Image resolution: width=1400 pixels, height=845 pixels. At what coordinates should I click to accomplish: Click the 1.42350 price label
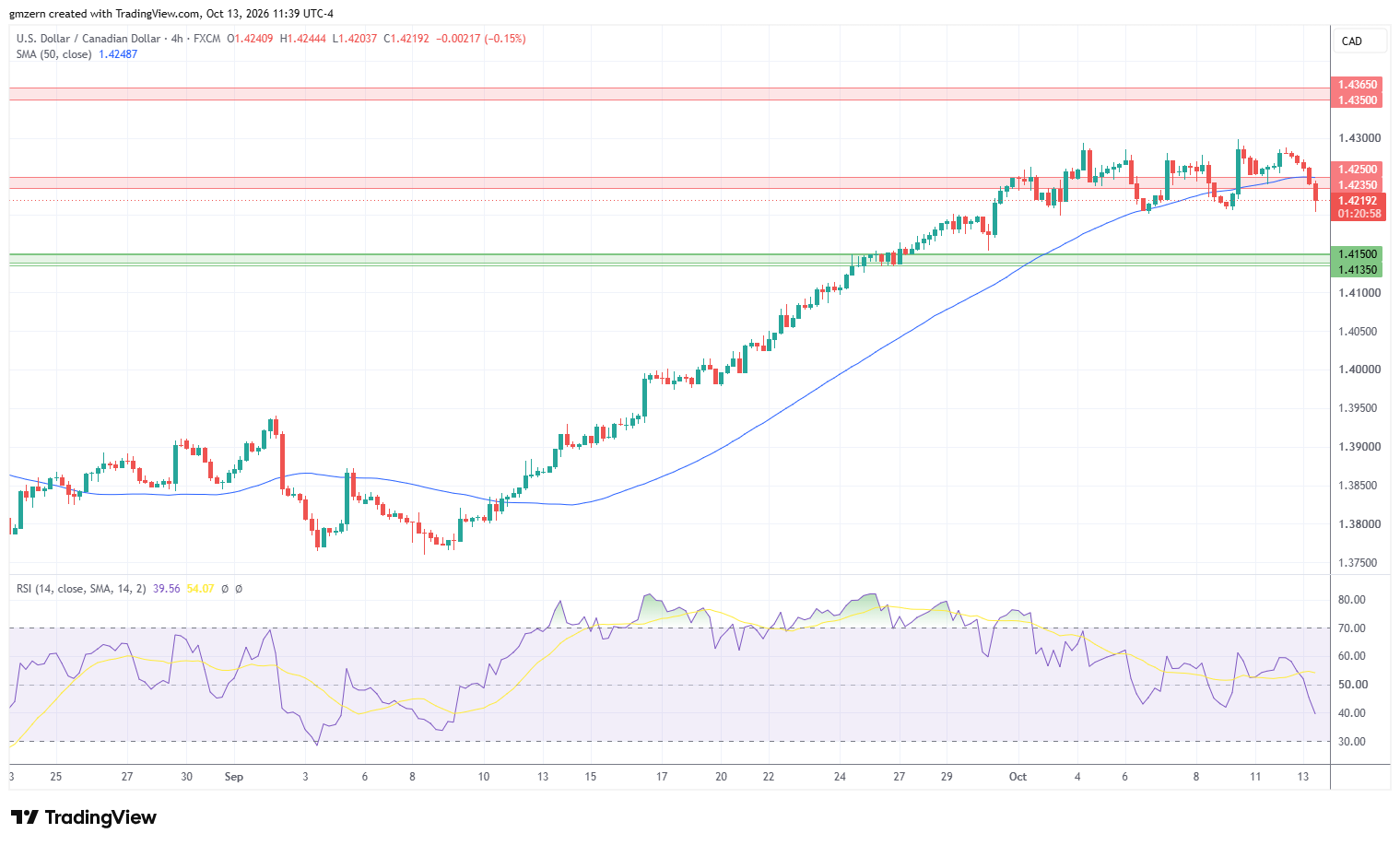click(x=1358, y=185)
